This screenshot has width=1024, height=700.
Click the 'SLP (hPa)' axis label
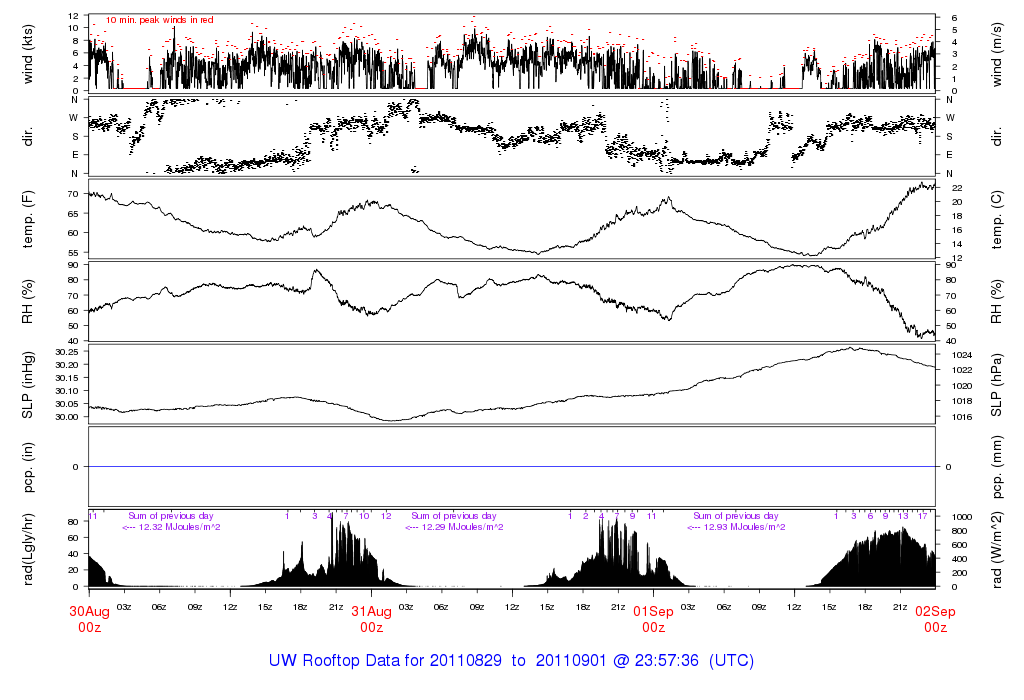pyautogui.click(x=996, y=385)
